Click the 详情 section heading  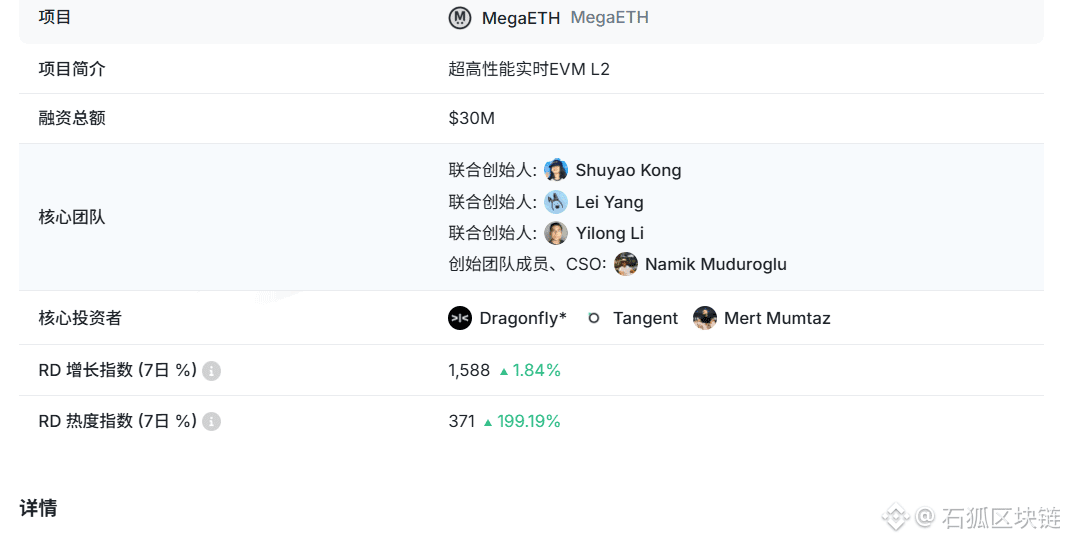[x=38, y=508]
